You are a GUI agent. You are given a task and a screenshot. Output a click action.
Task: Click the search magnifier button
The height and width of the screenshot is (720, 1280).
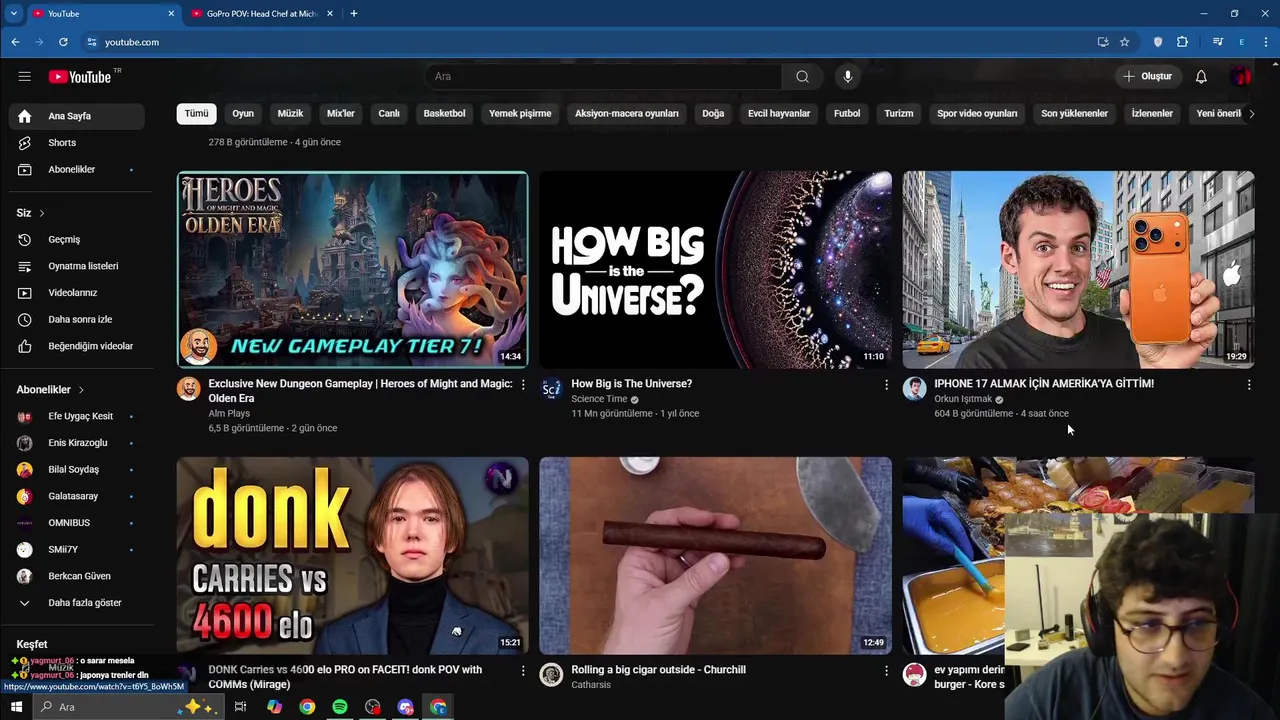pyautogui.click(x=802, y=77)
